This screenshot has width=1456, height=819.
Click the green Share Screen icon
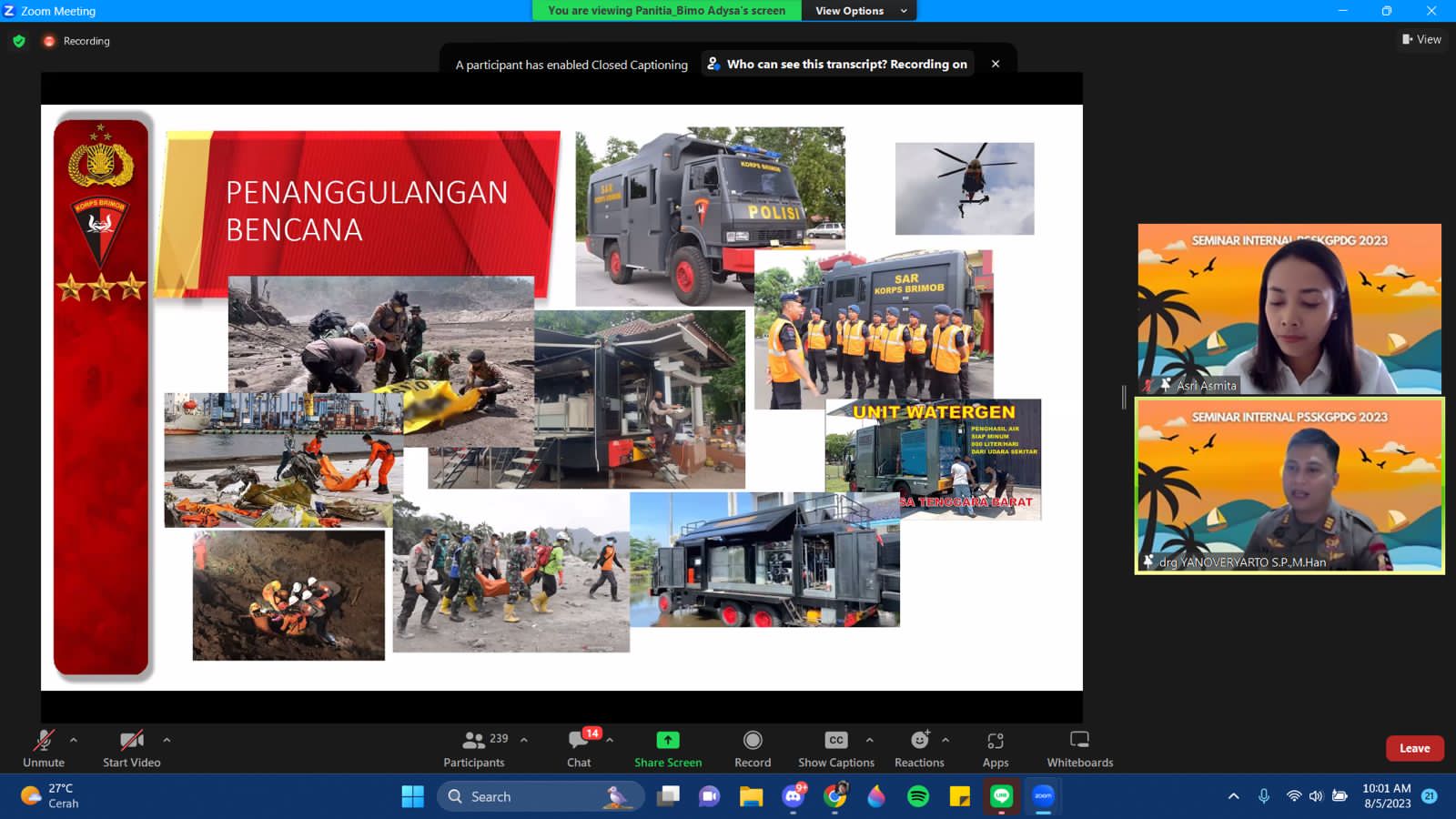click(668, 740)
